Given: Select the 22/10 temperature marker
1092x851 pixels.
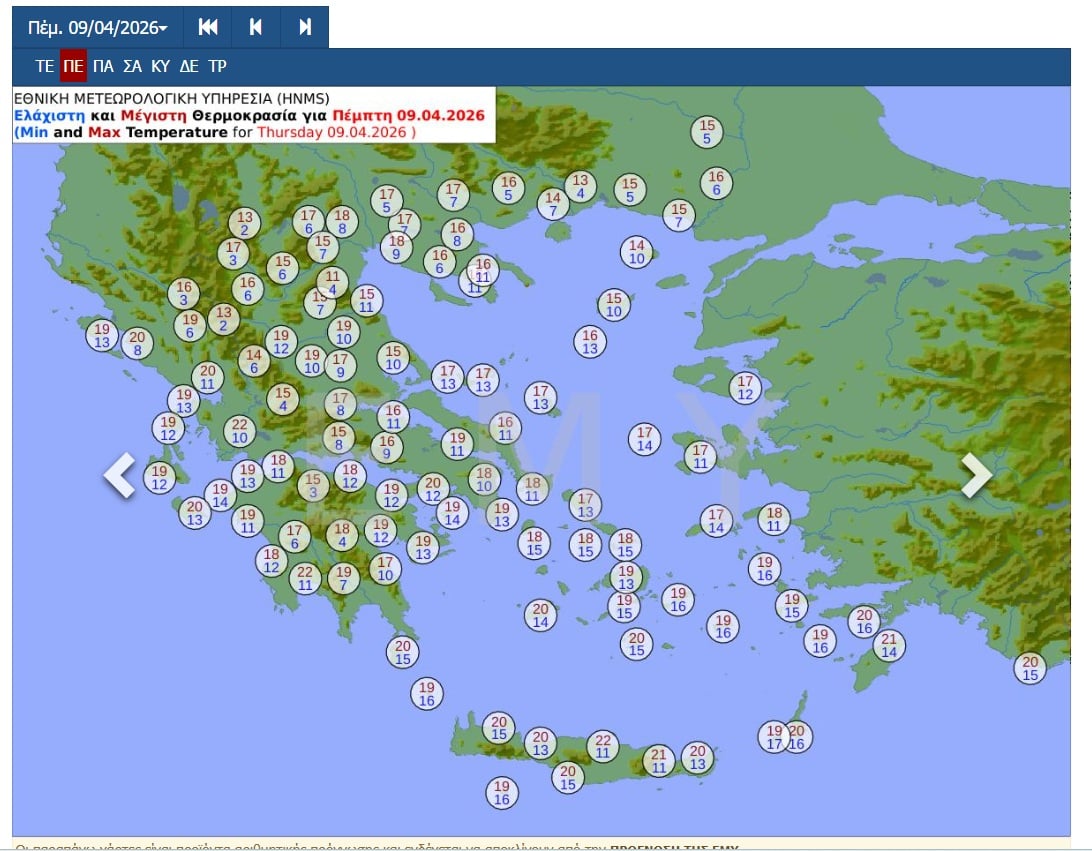Looking at the screenshot, I should (x=240, y=431).
